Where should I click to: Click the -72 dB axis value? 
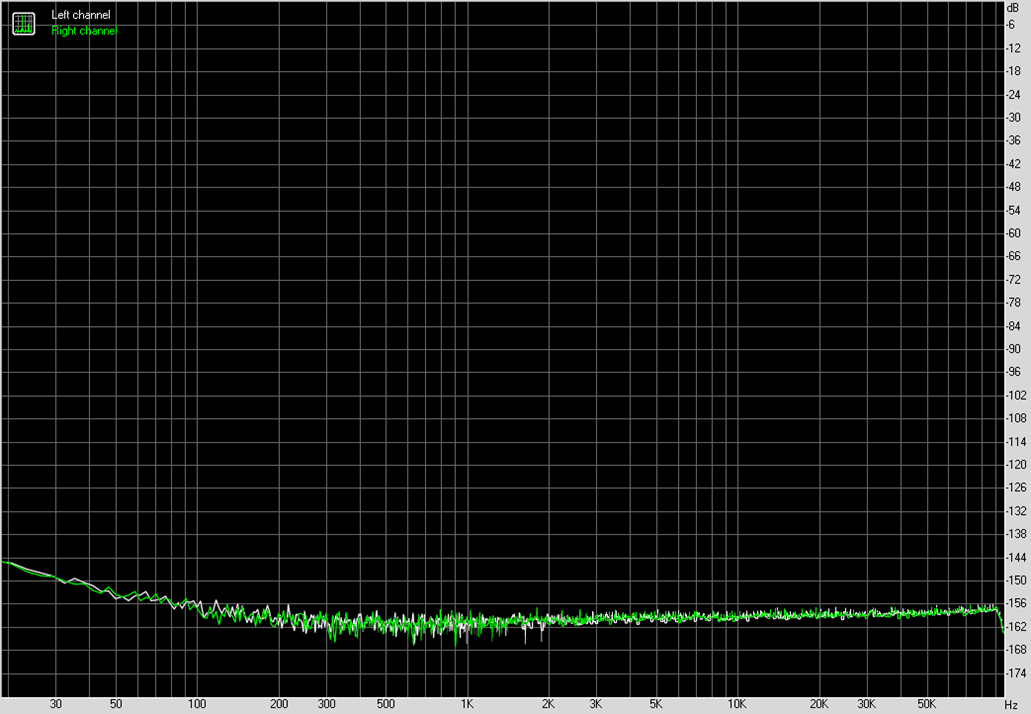1013,280
